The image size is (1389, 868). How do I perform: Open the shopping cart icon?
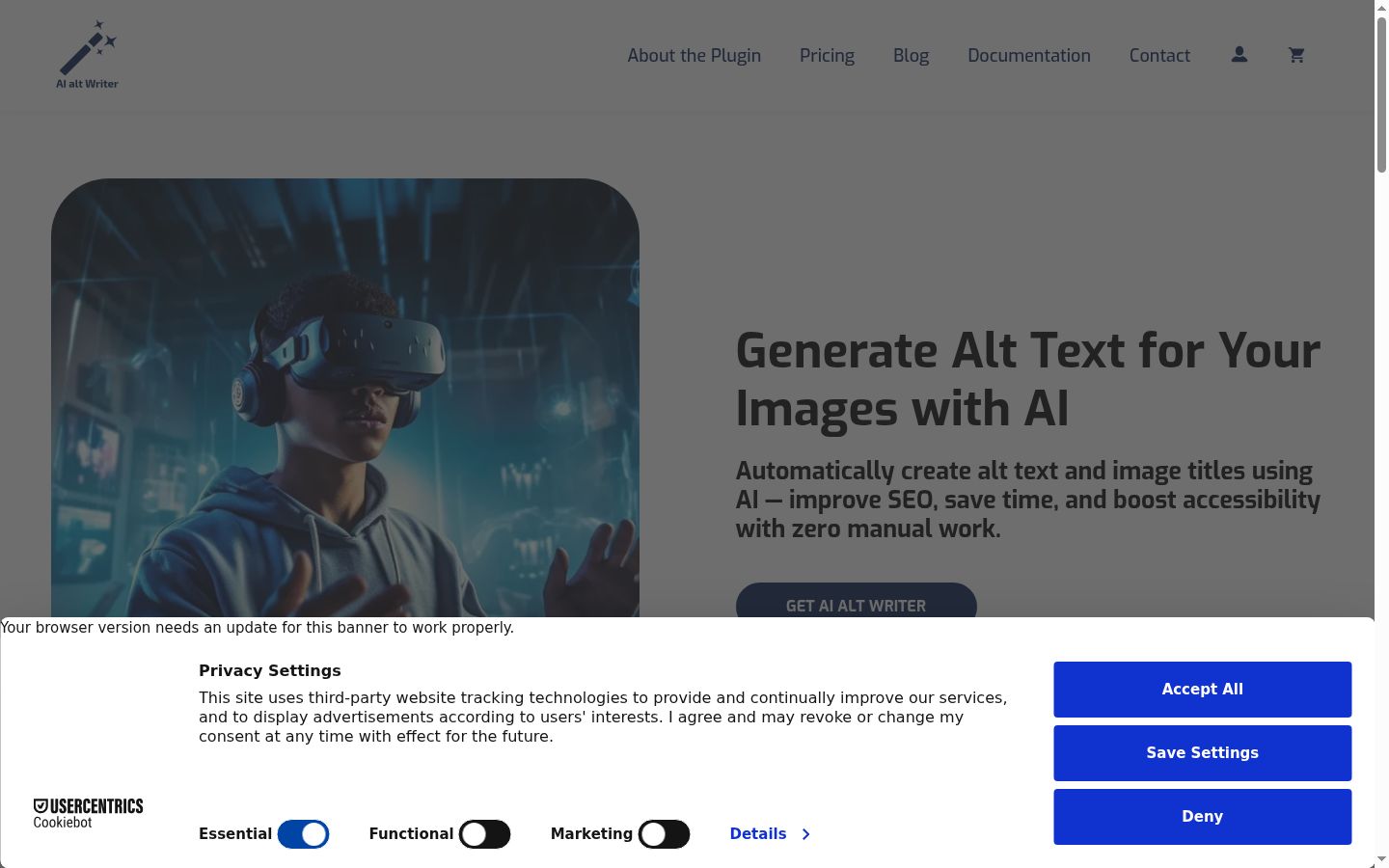coord(1296,55)
